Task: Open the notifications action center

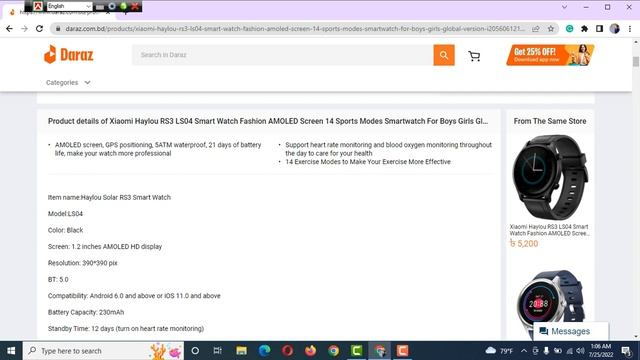Action: point(626,351)
